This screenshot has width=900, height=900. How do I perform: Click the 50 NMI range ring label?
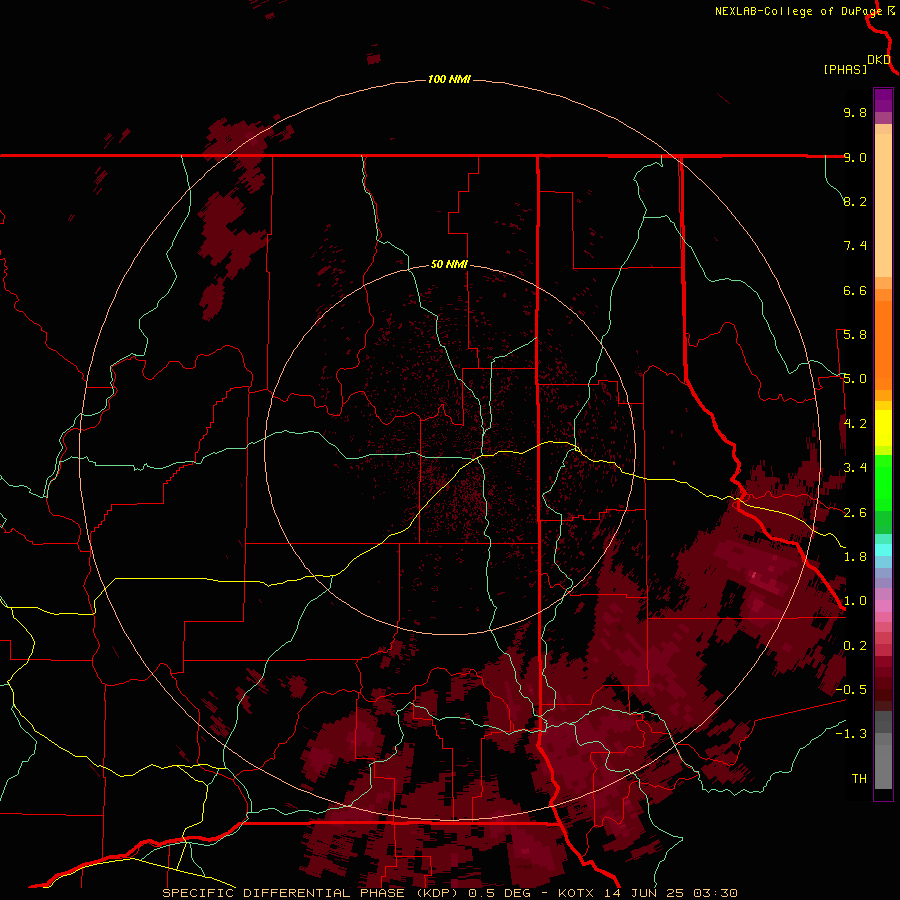click(x=449, y=264)
